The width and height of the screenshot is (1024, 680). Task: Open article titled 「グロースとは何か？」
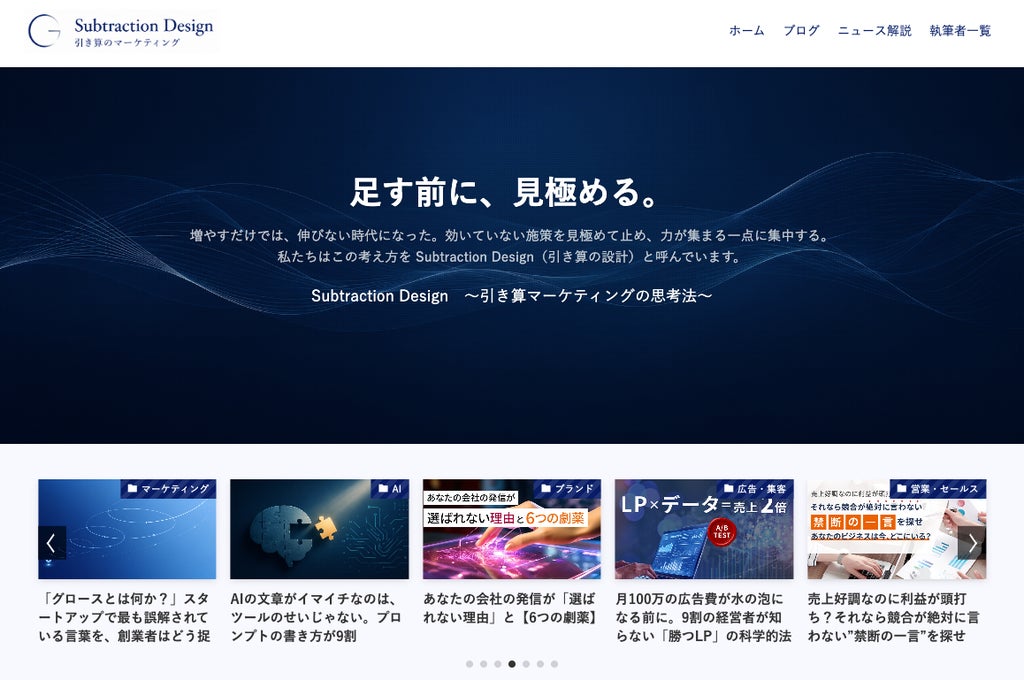coord(127,617)
